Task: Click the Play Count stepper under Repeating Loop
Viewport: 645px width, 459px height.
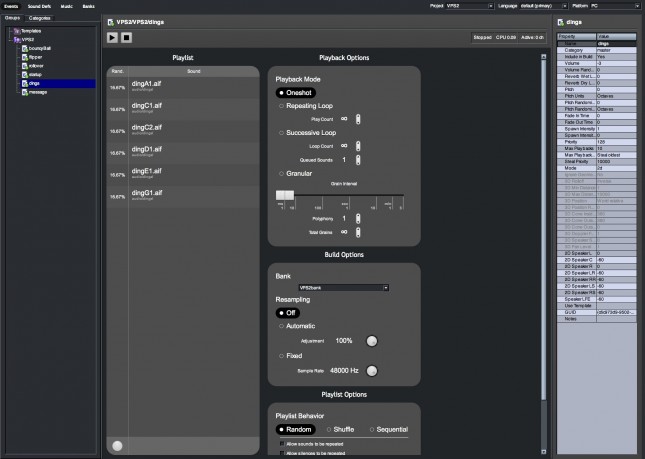Action: (x=358, y=118)
